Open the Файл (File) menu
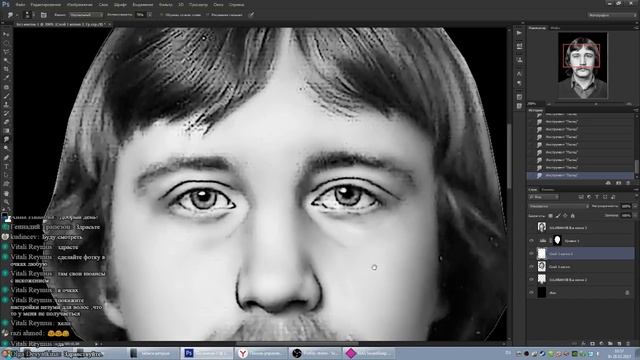Image resolution: width=640 pixels, height=360 pixels. [20, 4]
